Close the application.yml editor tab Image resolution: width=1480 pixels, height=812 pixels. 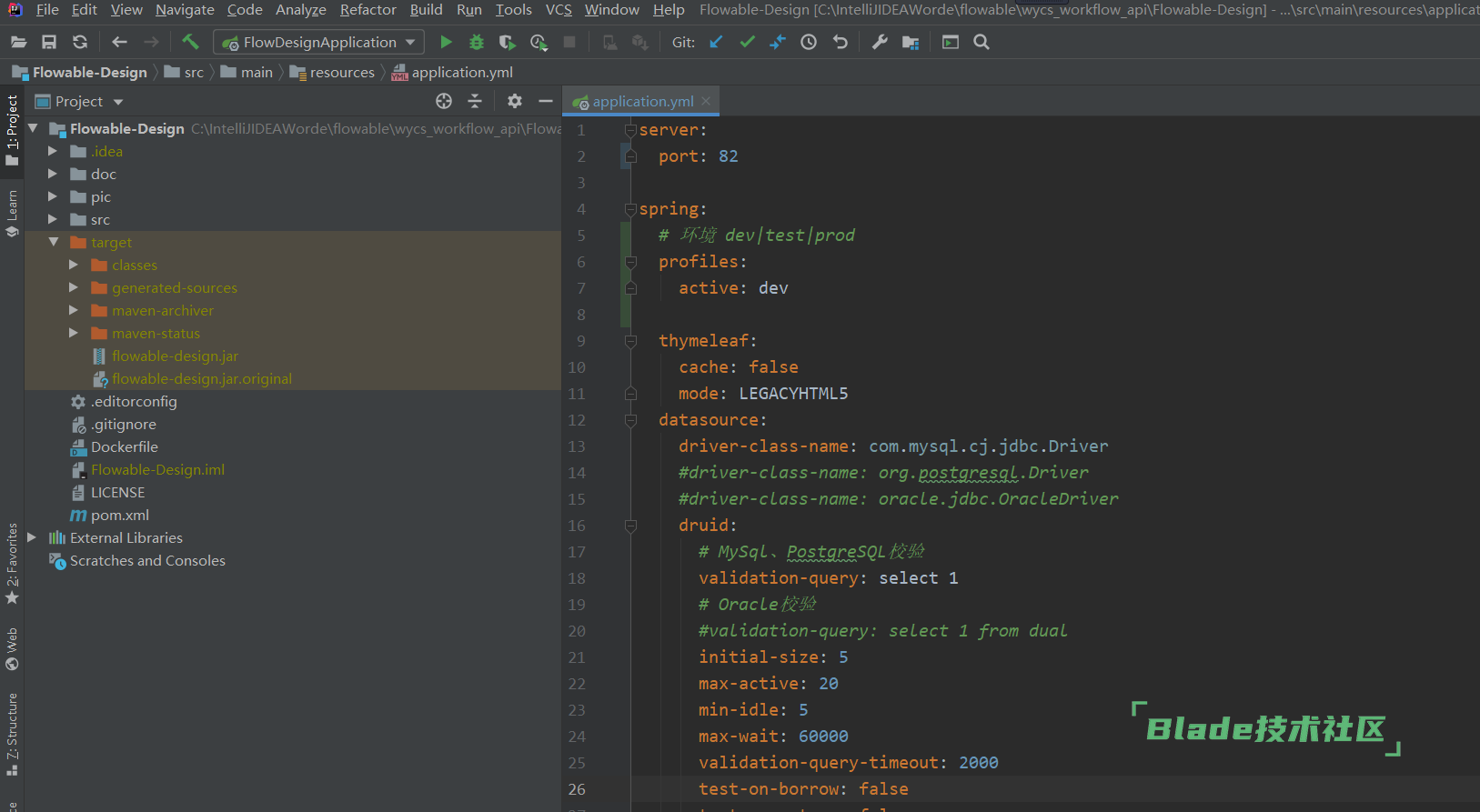click(x=706, y=101)
